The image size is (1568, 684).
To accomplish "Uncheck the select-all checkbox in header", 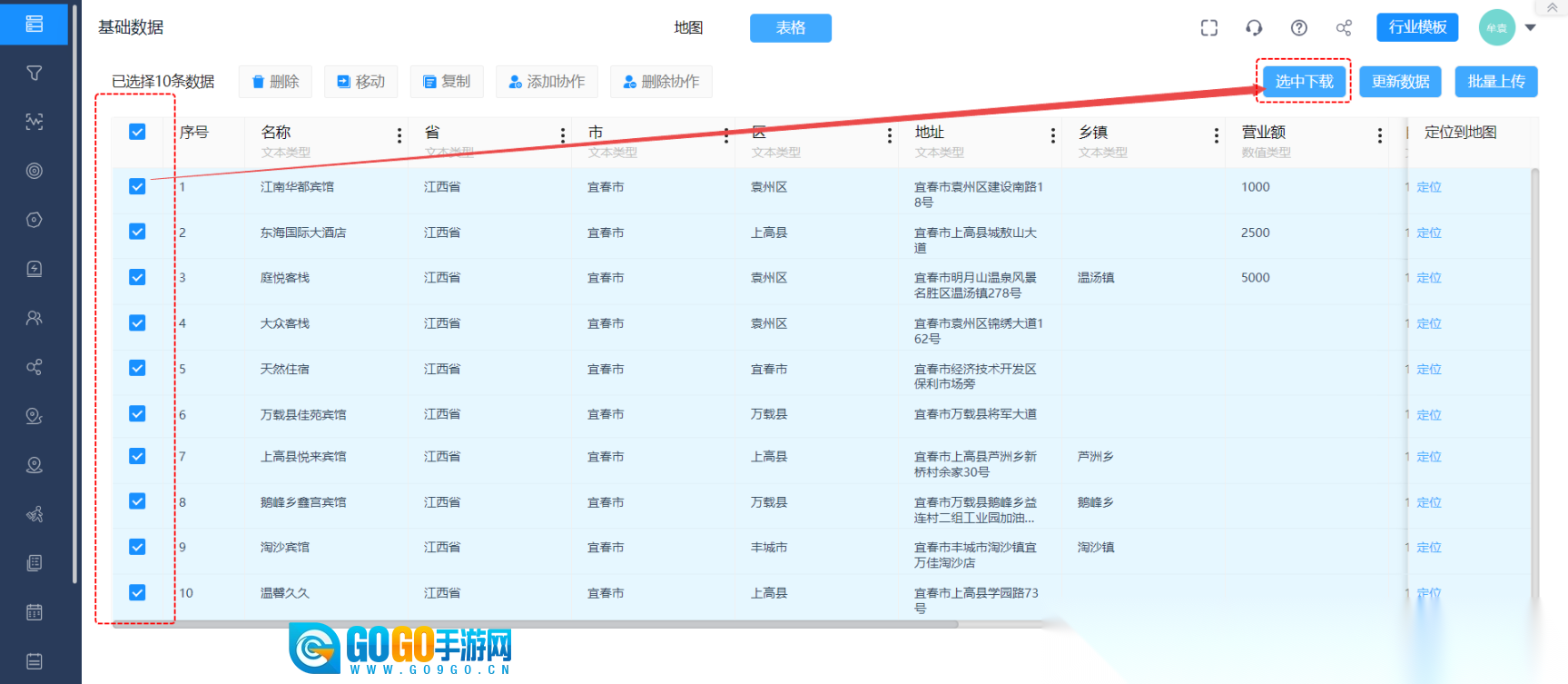I will 137,132.
